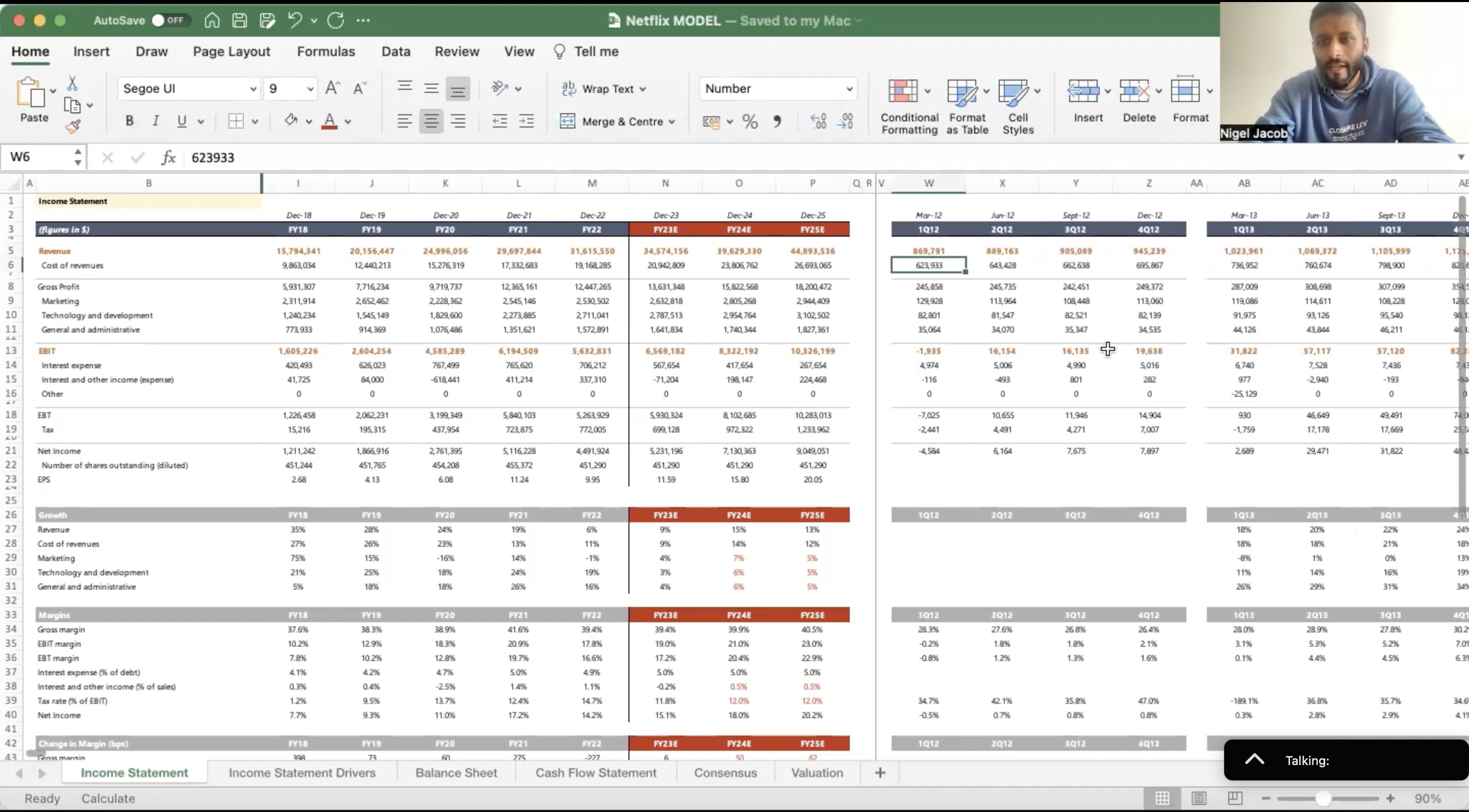Toggle Bold formatting
This screenshot has width=1469, height=812.
tap(130, 121)
